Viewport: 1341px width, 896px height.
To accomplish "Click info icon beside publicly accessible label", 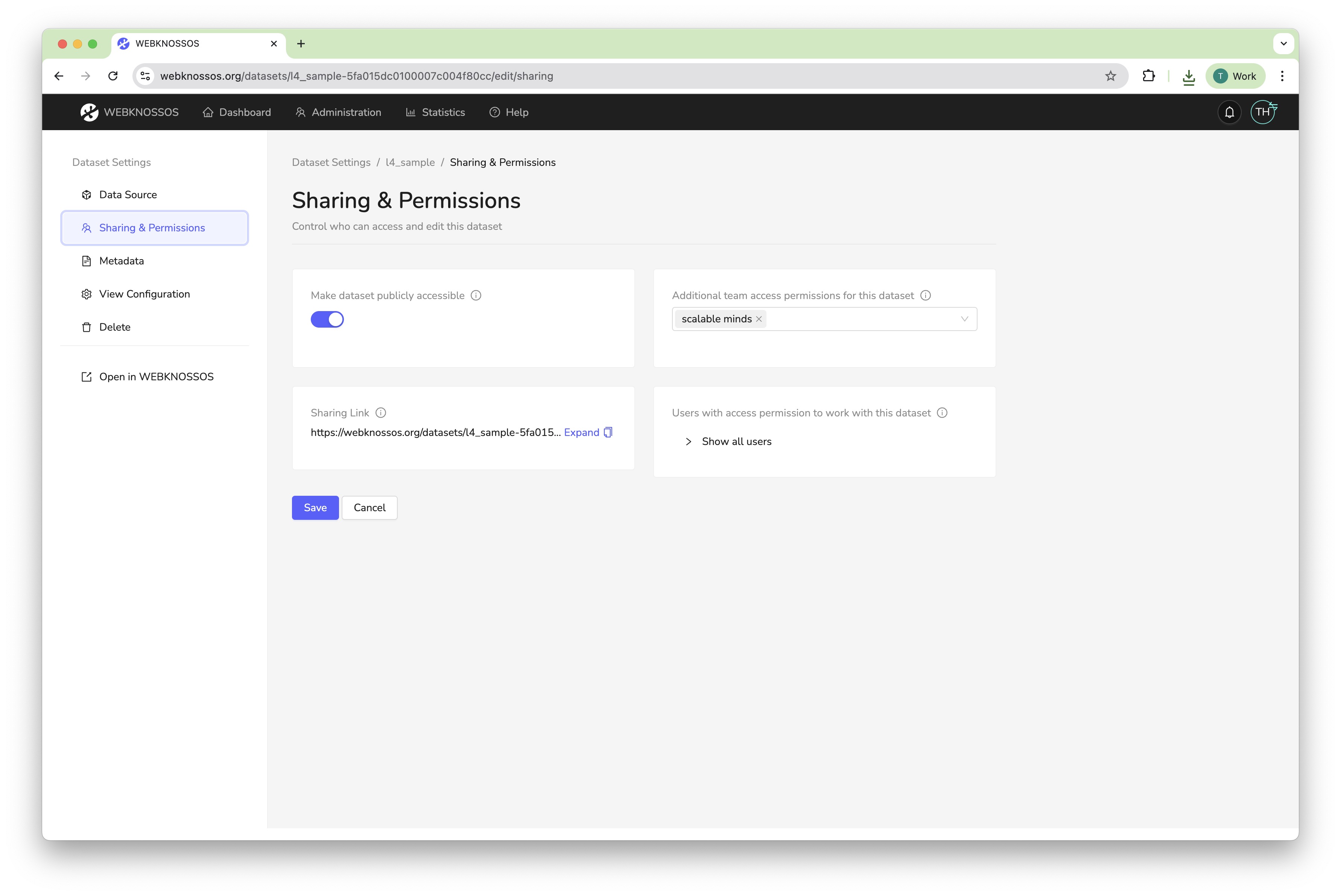I will tap(476, 295).
